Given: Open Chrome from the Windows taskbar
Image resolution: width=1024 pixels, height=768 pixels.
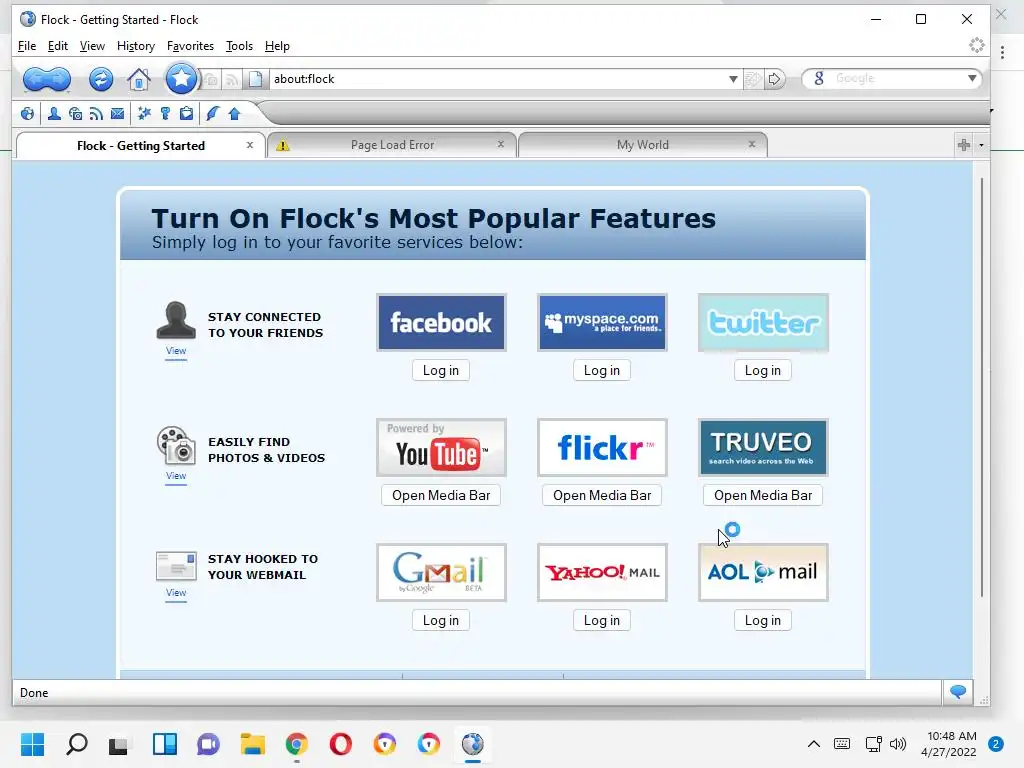Looking at the screenshot, I should [296, 744].
